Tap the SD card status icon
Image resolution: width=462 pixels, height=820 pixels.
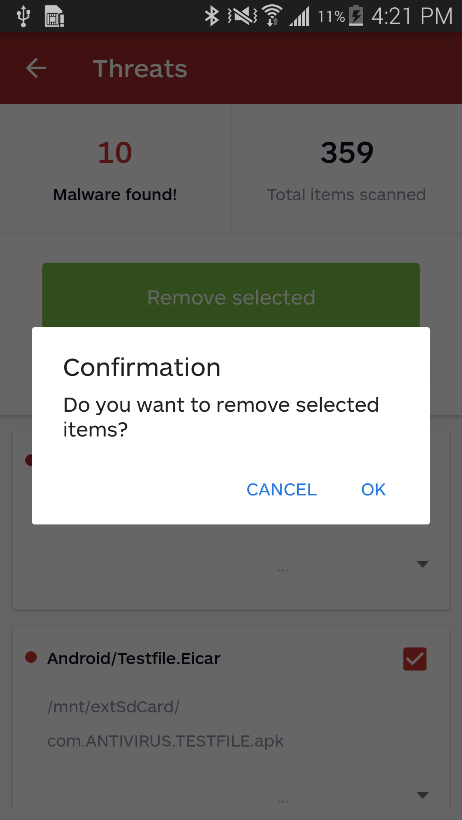click(x=54, y=16)
